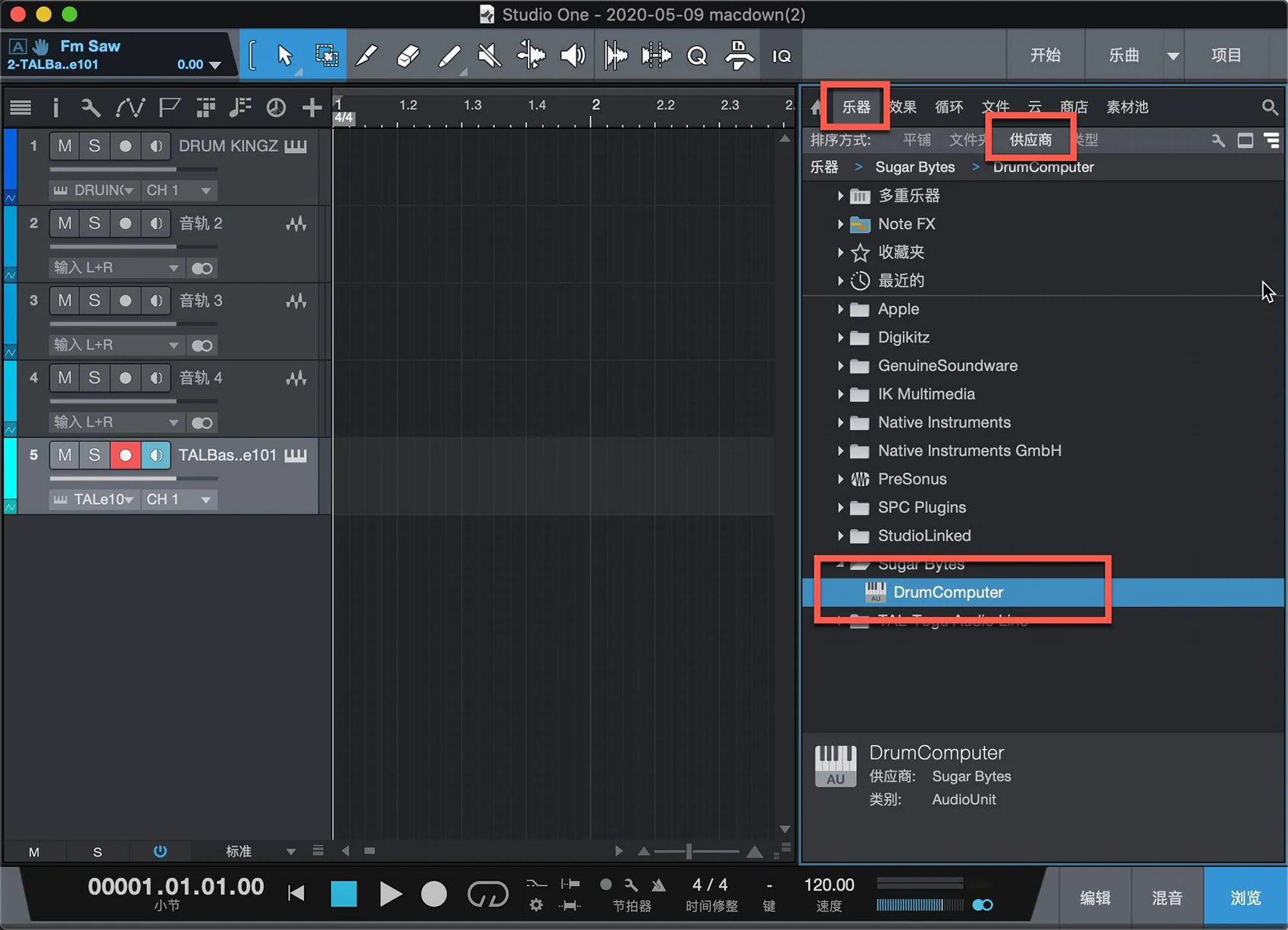Click the 开始 page button
This screenshot has width=1288, height=930.
1045,55
